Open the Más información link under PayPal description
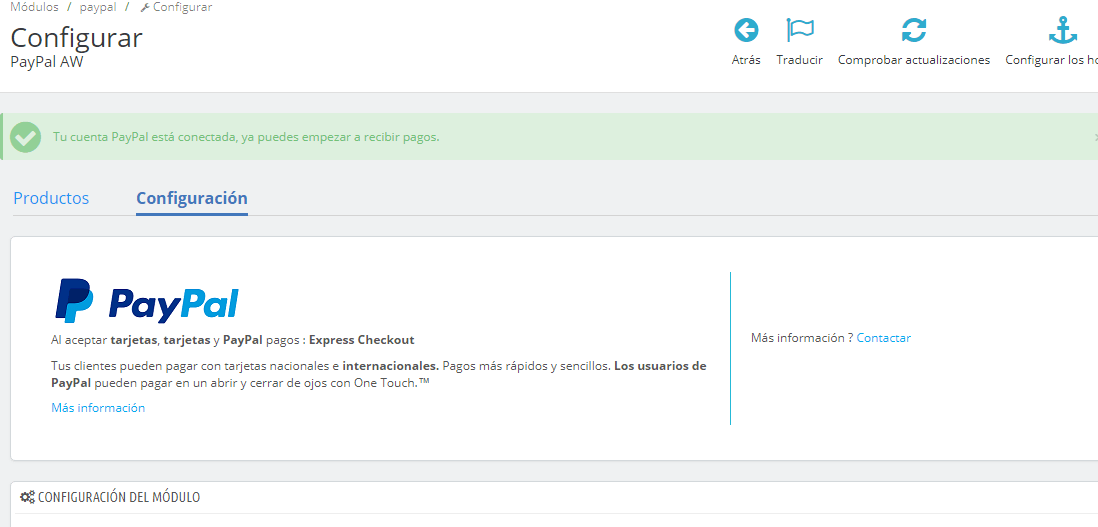Image resolution: width=1098 pixels, height=527 pixels. point(98,408)
